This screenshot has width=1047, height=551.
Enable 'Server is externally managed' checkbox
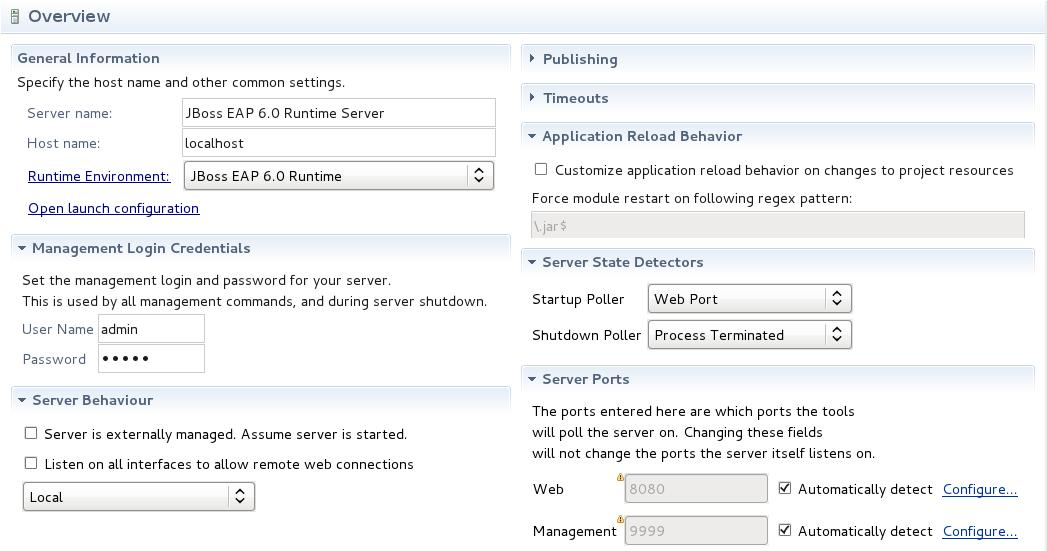pos(31,434)
